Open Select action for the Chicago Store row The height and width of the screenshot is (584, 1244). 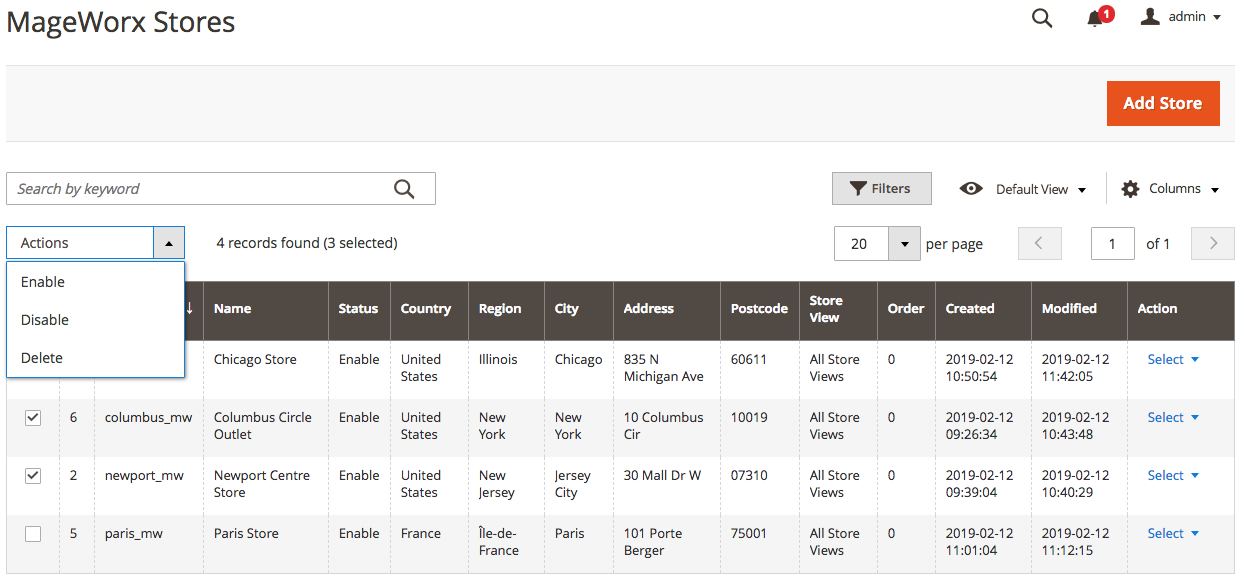click(1173, 360)
